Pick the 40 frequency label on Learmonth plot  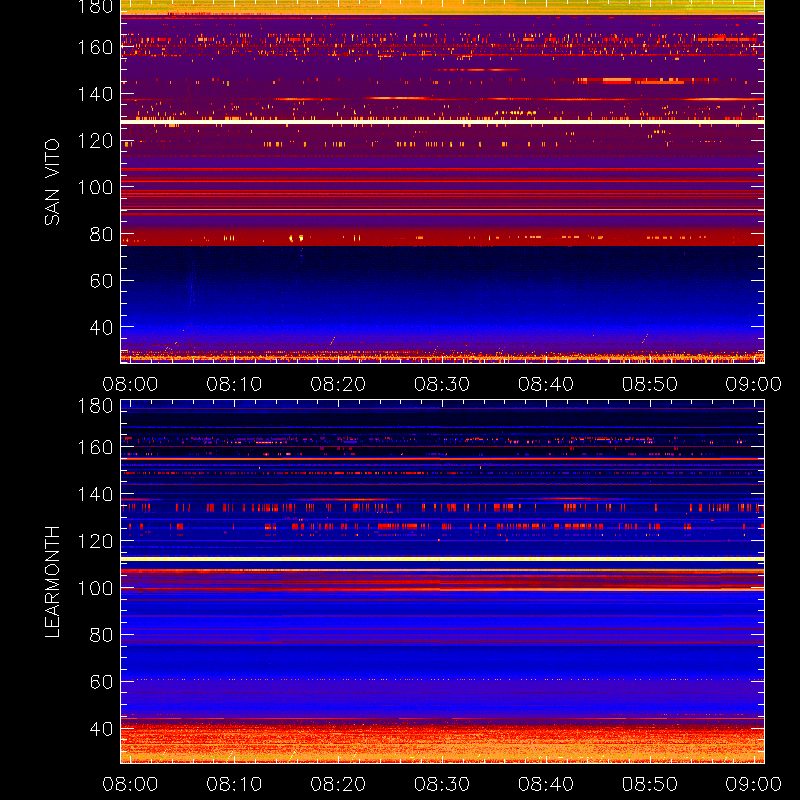pos(101,729)
